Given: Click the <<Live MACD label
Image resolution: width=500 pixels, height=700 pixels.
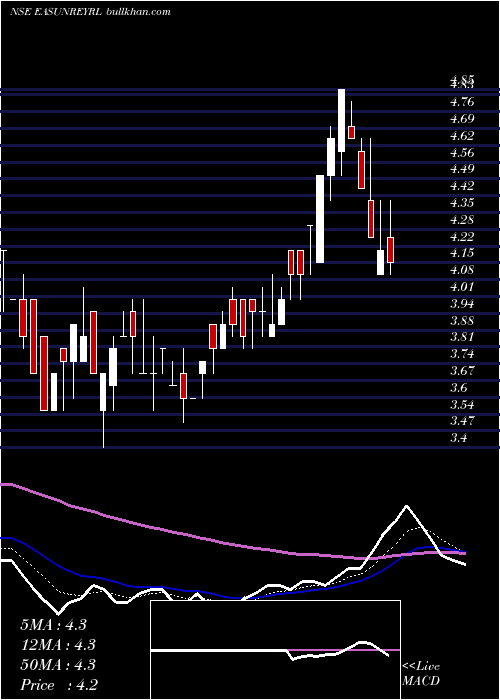Looking at the screenshot, I should (x=421, y=674).
